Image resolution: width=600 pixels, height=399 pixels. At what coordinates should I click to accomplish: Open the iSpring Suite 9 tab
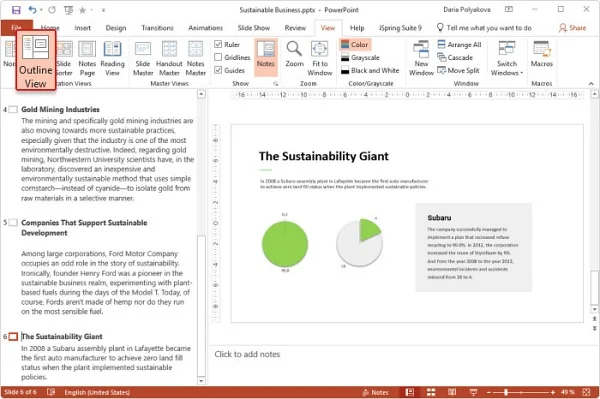400,28
